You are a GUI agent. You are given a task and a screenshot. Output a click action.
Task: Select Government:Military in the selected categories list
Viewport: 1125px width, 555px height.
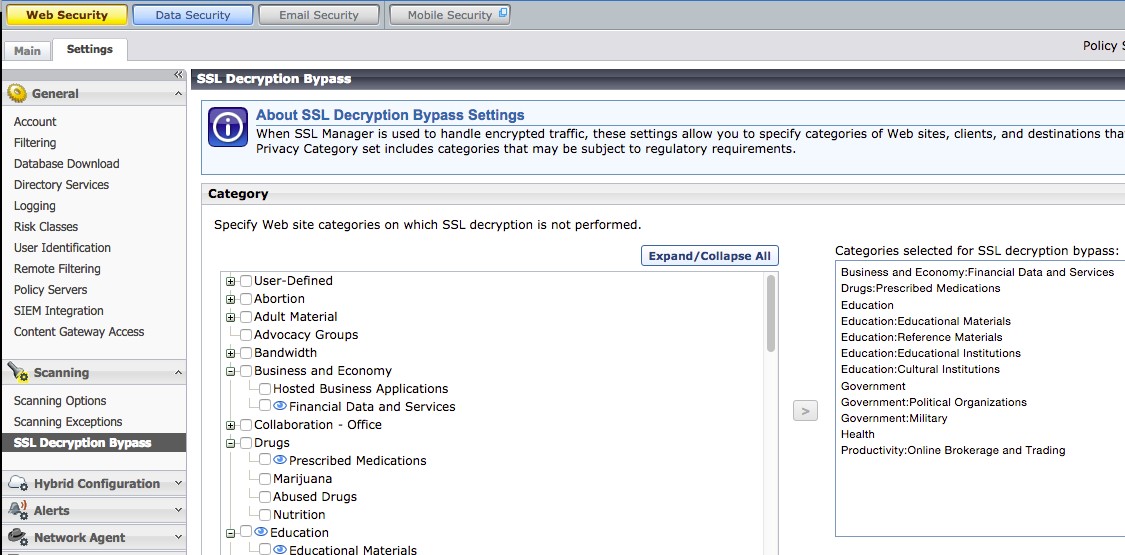tap(880, 418)
